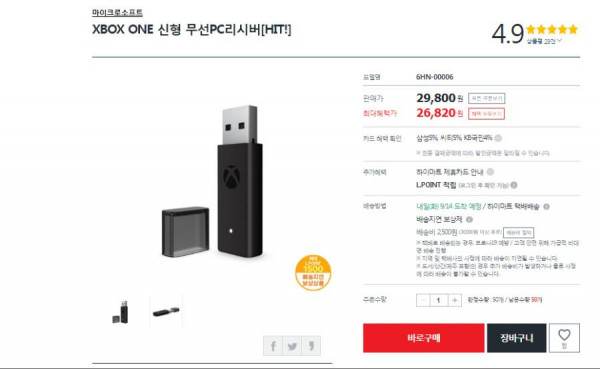Open delivery delay compensation info icon
Viewport: 600px width, 369px height.
pyautogui.click(x=470, y=220)
